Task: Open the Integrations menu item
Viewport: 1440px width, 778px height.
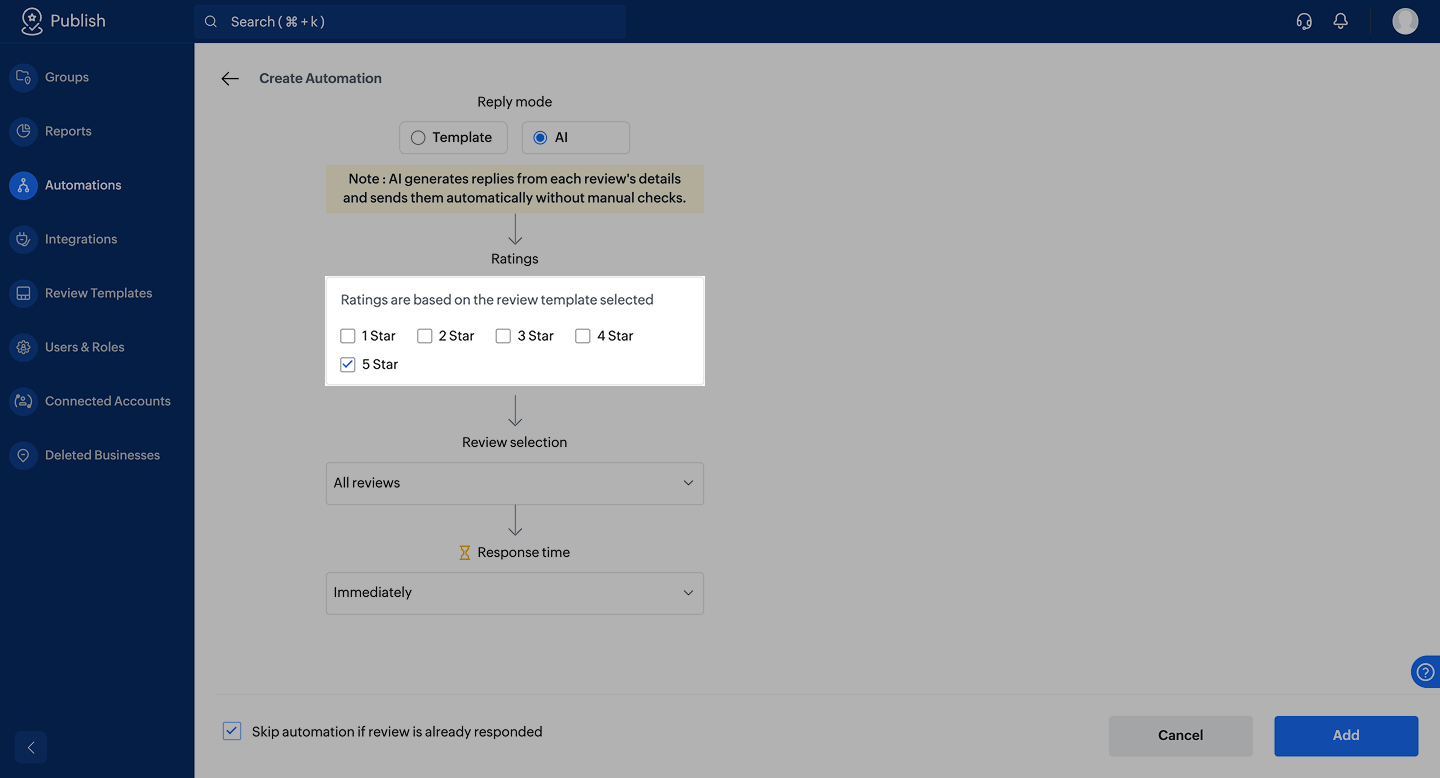Action: [x=81, y=239]
